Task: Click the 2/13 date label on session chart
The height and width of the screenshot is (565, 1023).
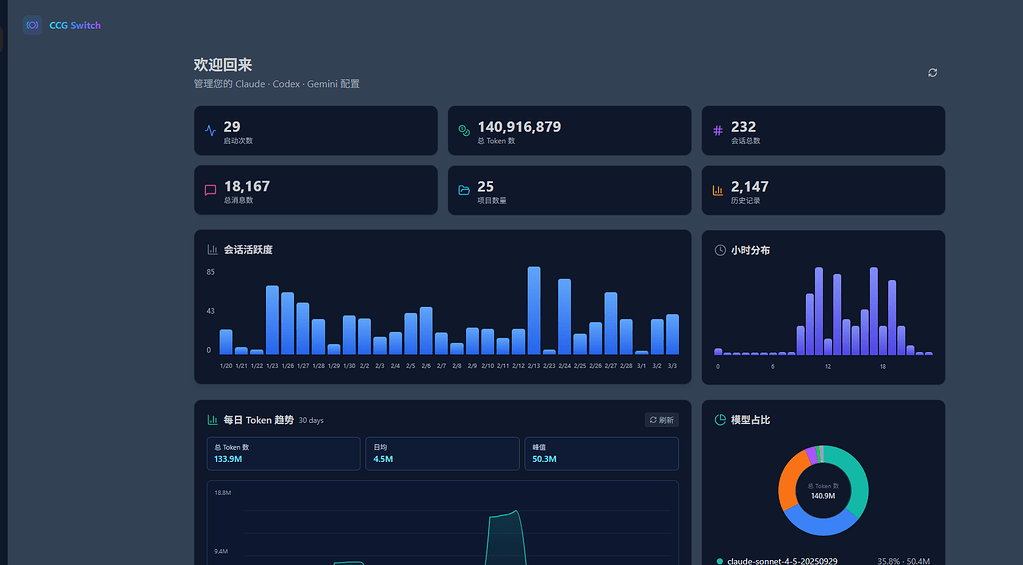Action: click(x=534, y=366)
